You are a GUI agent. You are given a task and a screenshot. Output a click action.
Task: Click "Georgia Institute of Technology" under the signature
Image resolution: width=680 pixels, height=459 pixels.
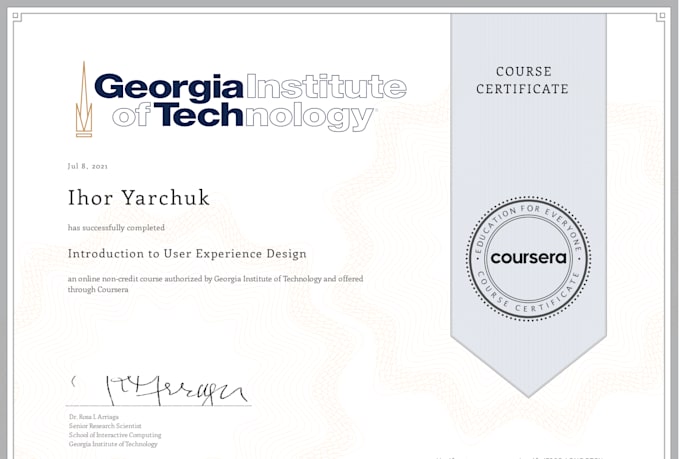113,444
